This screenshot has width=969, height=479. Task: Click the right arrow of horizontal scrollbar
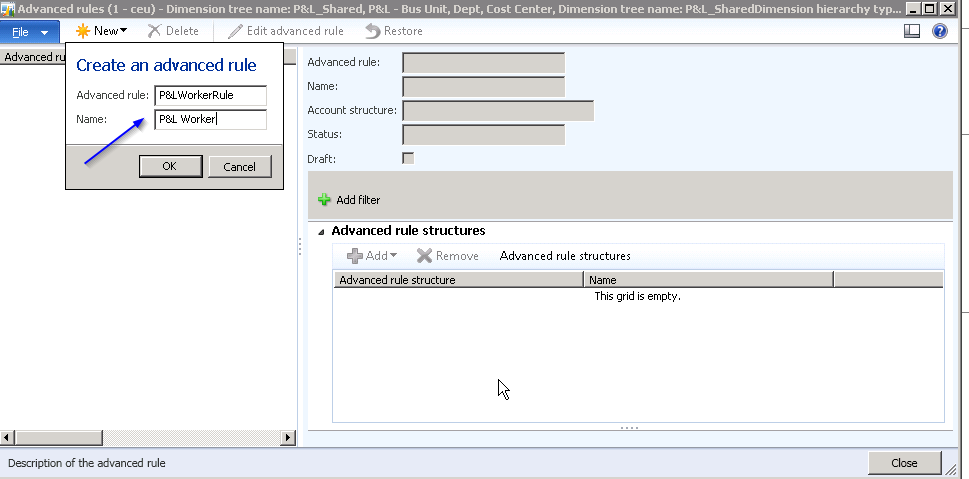point(289,438)
